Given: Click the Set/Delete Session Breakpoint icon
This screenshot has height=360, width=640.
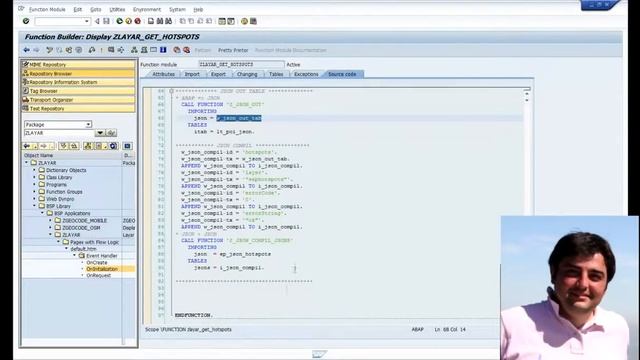Looking at the screenshot, I should coord(177,50).
